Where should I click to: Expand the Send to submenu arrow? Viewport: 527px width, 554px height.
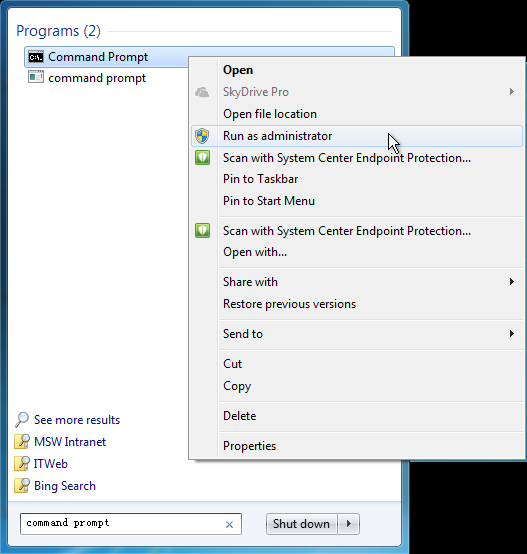[x=511, y=334]
